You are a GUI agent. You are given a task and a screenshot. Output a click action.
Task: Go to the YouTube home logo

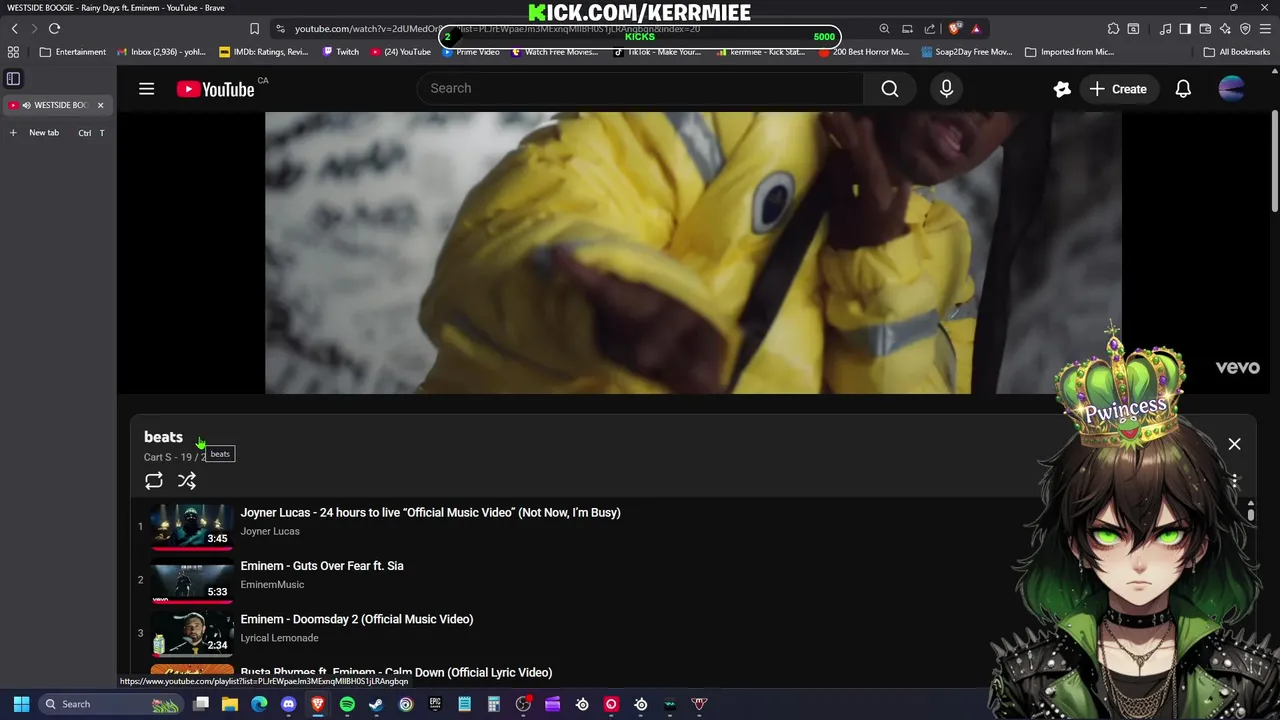216,89
